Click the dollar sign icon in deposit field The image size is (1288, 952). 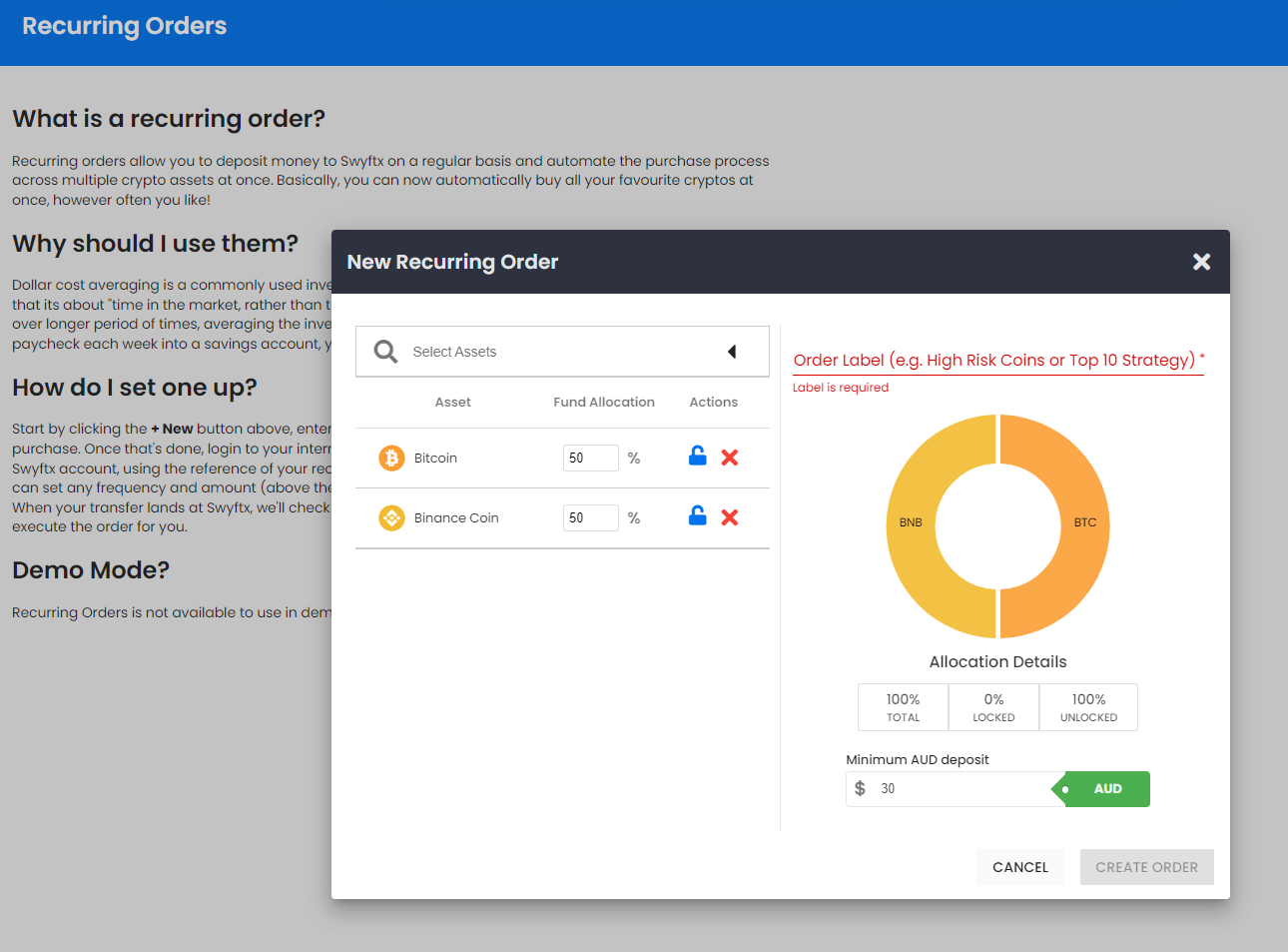[x=860, y=789]
